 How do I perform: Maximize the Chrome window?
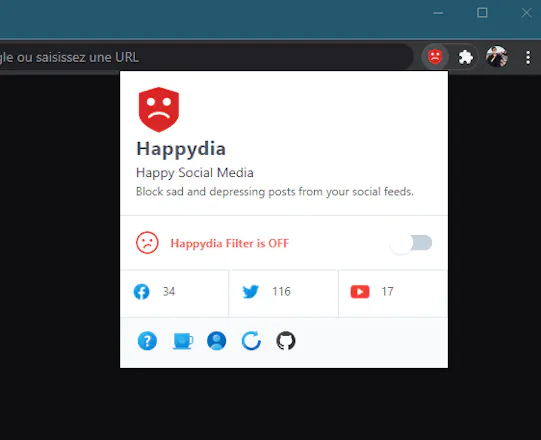(482, 13)
